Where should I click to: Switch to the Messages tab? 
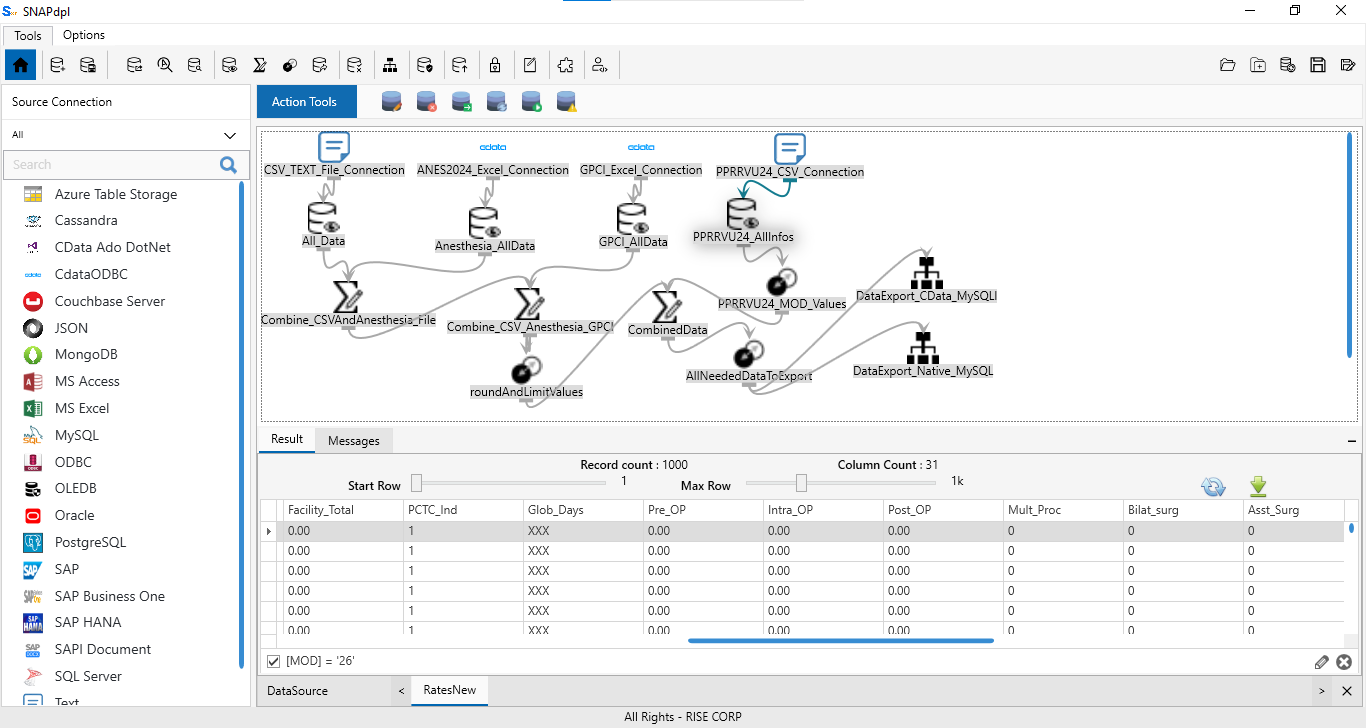tap(354, 440)
